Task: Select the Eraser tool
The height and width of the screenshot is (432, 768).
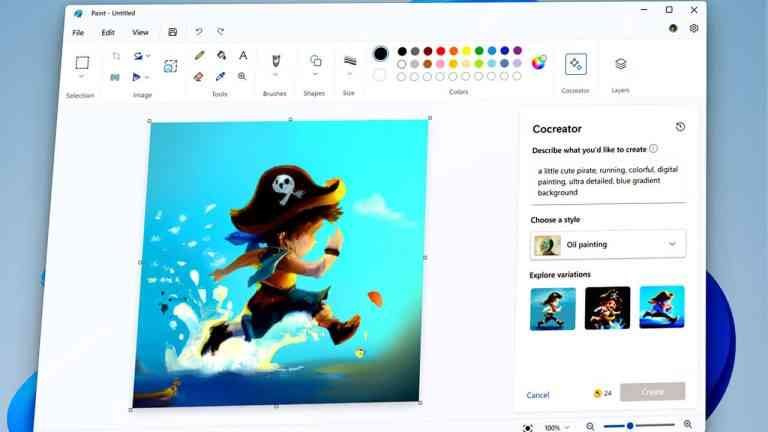Action: click(x=198, y=76)
